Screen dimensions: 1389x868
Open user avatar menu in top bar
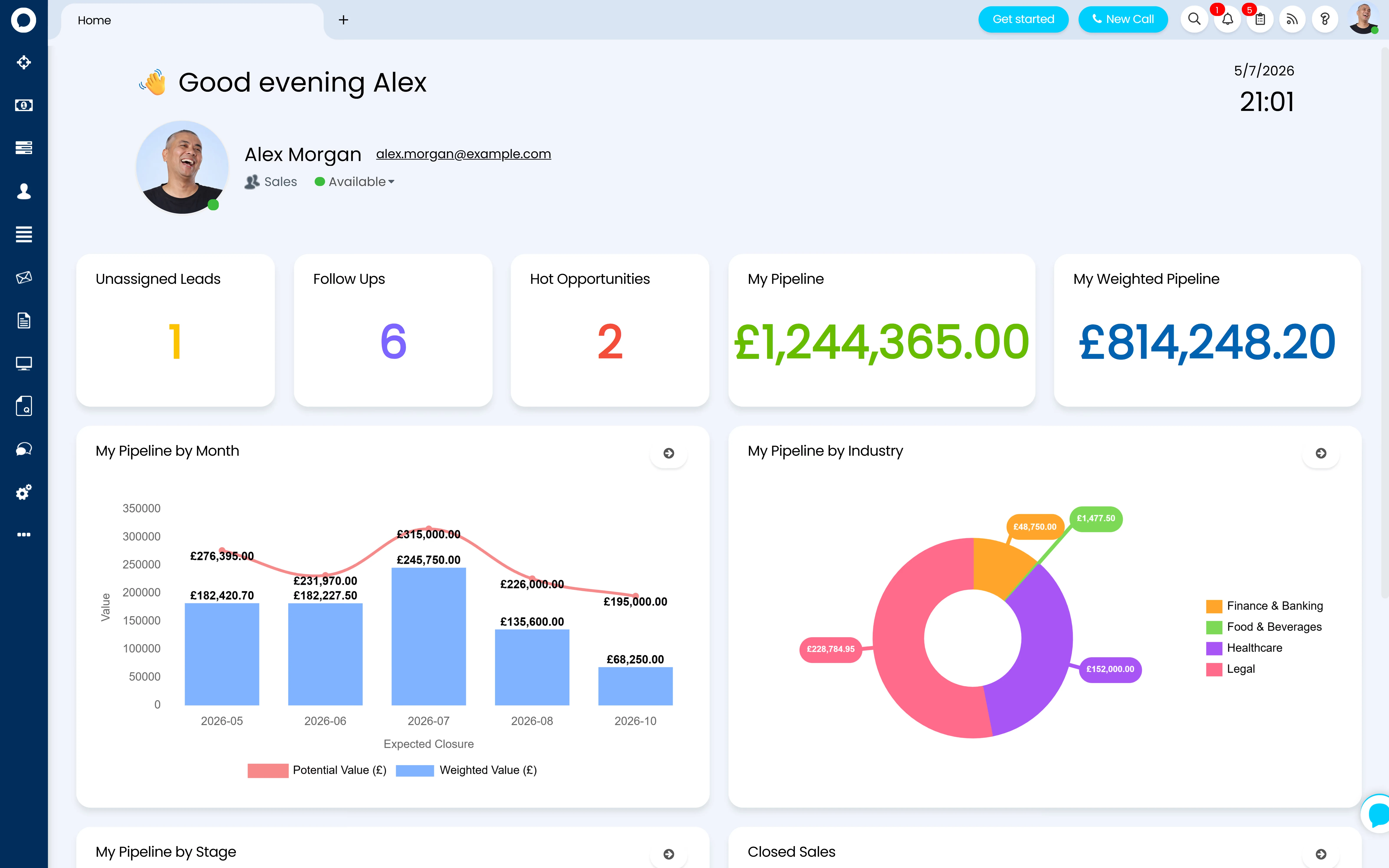1364,18
